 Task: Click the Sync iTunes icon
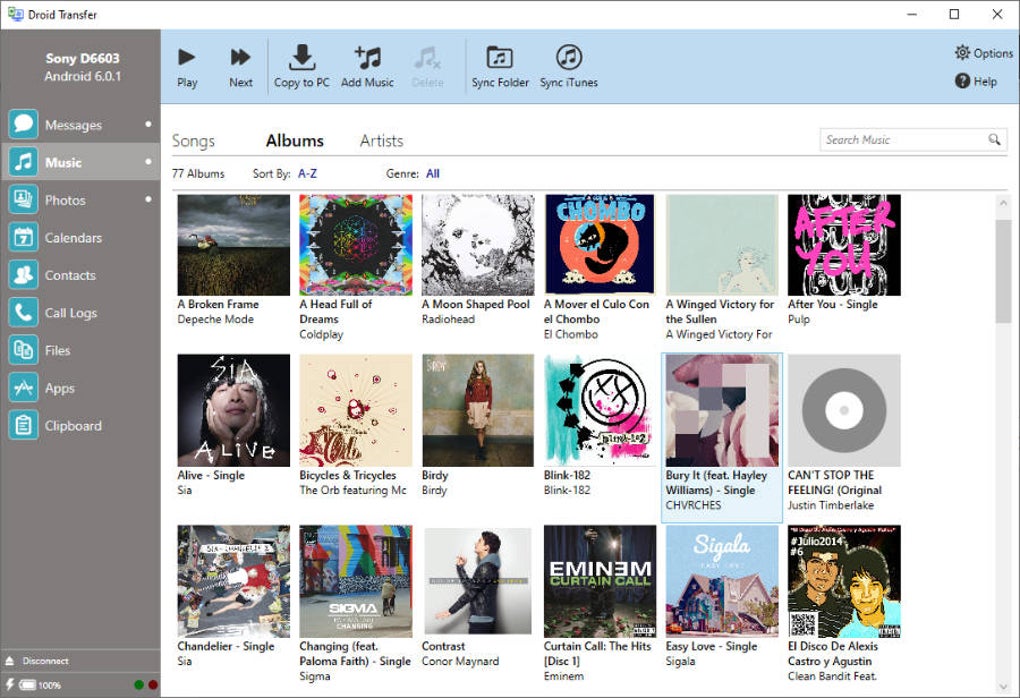(569, 57)
